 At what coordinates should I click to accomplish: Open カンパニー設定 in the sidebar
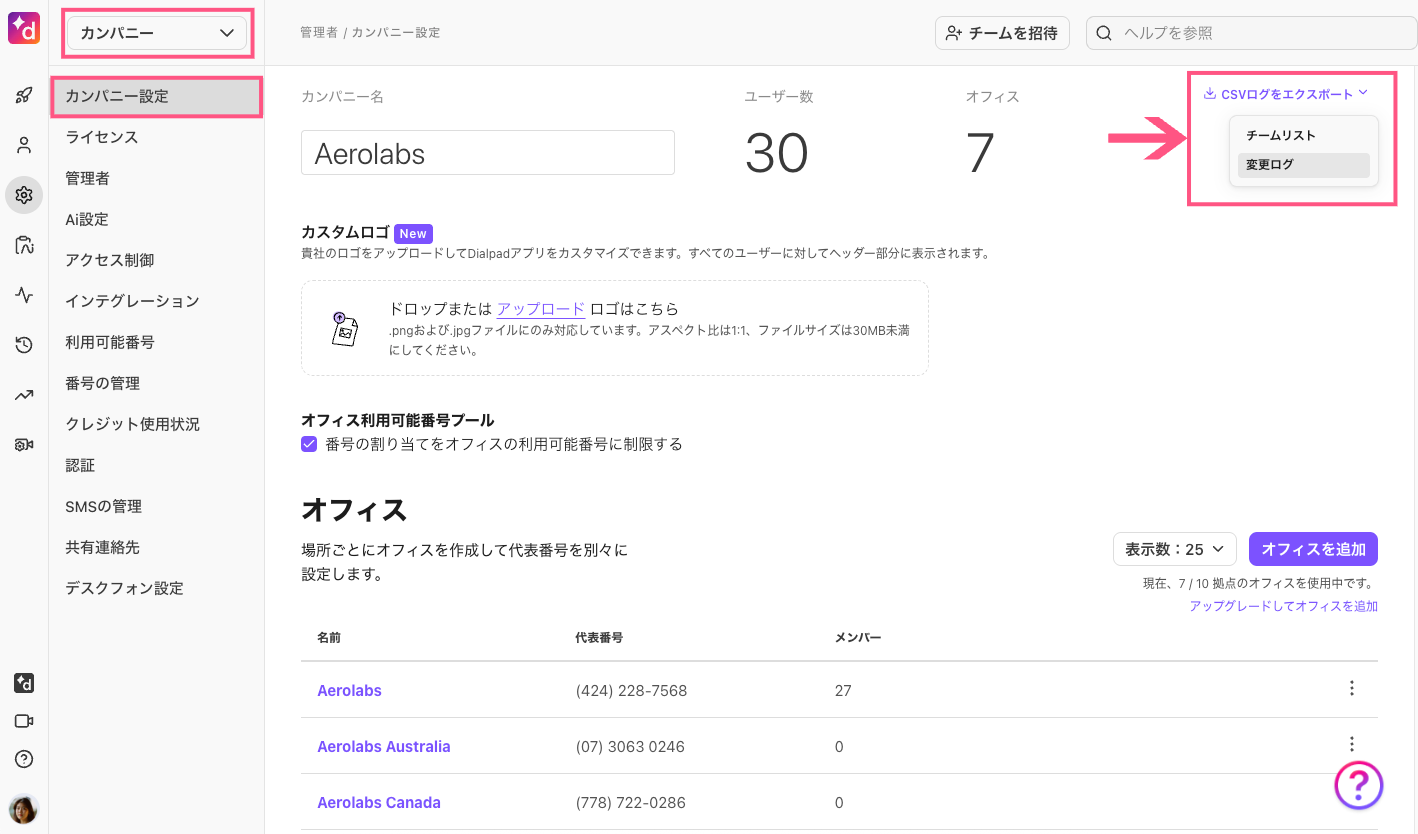[157, 96]
